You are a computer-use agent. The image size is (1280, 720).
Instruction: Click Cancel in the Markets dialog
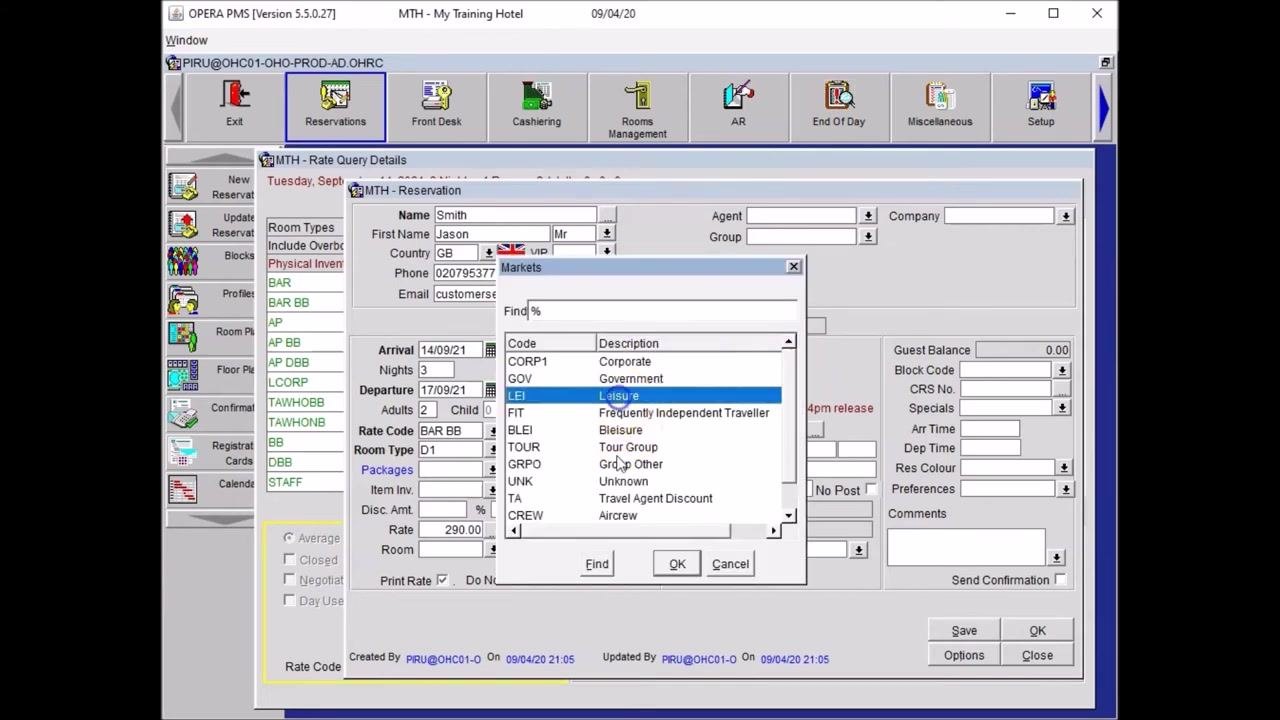click(x=730, y=564)
